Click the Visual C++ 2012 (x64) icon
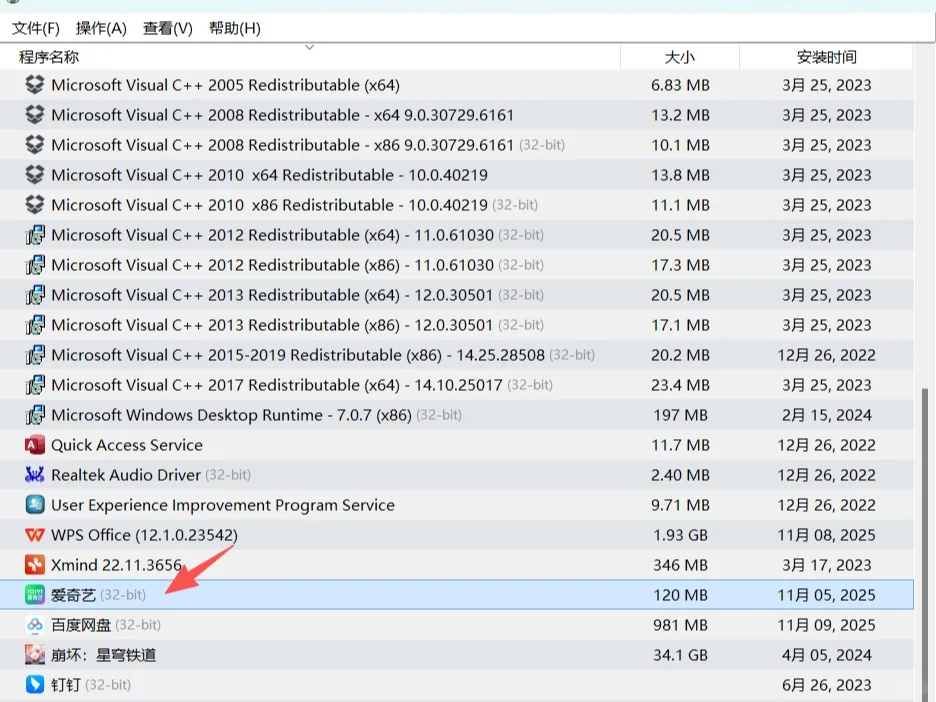 [x=35, y=235]
